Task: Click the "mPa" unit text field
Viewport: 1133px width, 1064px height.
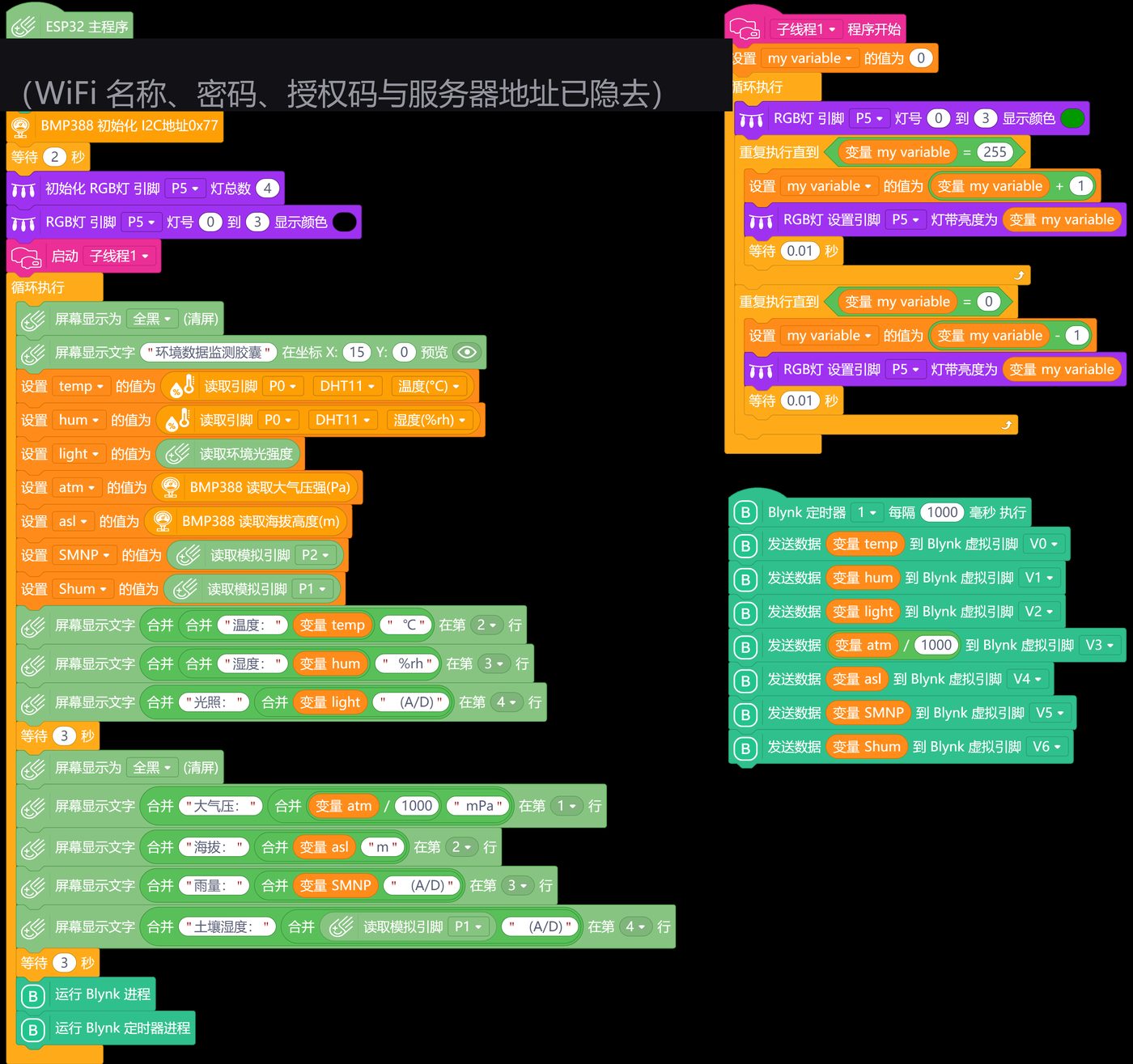Action: [x=479, y=807]
